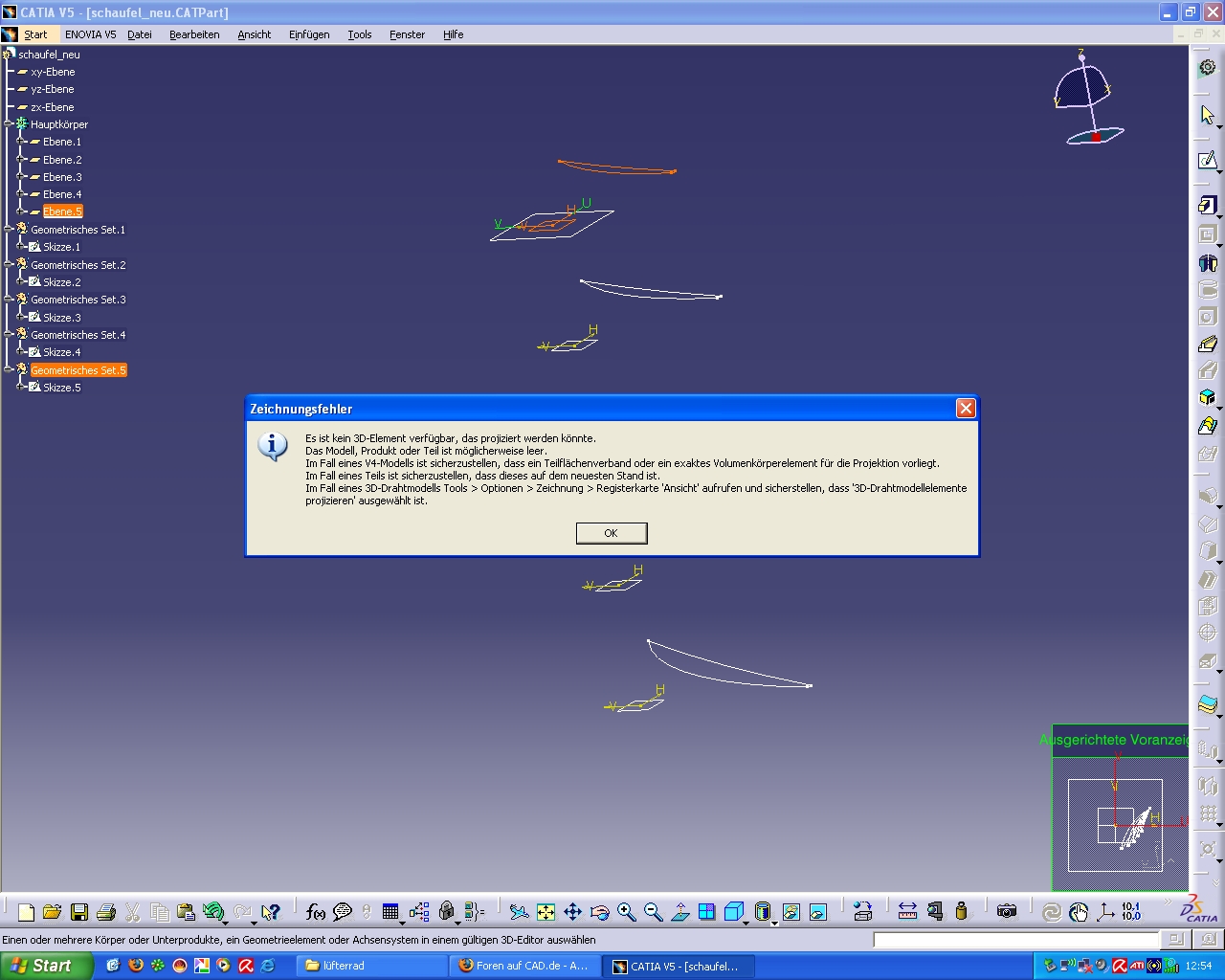Collapse Geometrisches Set.2 node
The height and width of the screenshot is (980, 1225).
pyautogui.click(x=8, y=264)
